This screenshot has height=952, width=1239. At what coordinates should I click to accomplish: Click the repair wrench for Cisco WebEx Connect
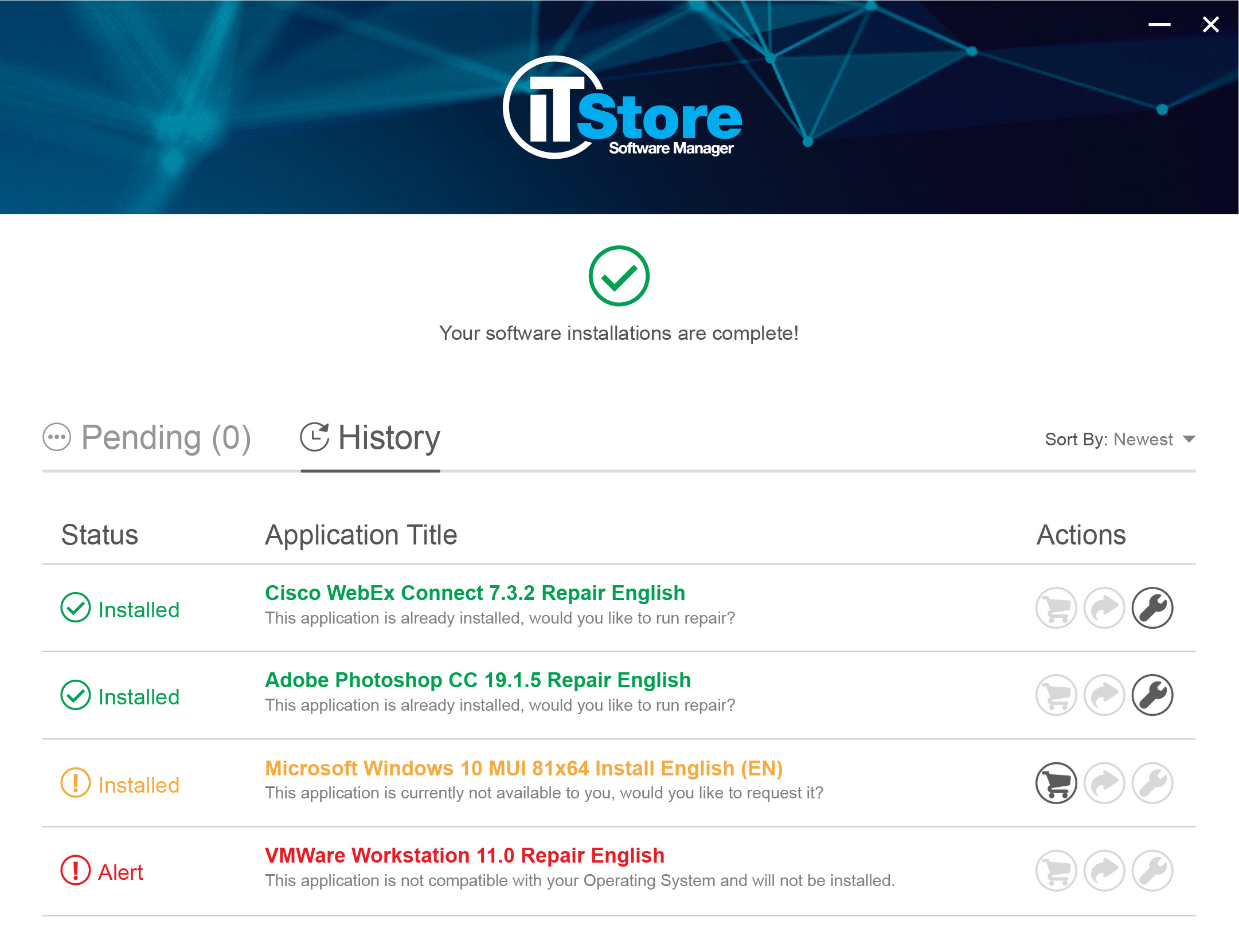pyautogui.click(x=1152, y=608)
